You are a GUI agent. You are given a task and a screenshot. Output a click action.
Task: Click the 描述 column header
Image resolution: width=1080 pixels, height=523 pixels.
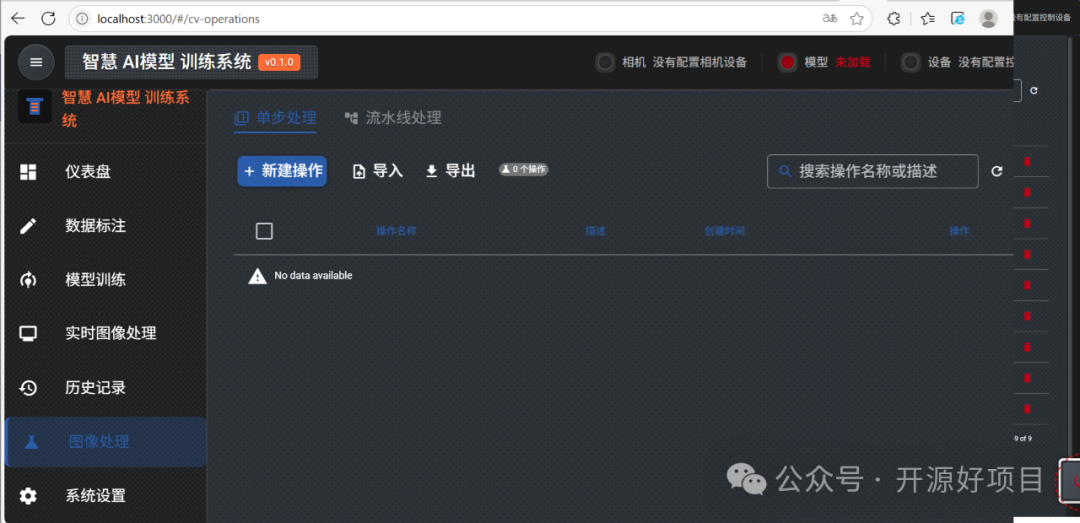595,231
